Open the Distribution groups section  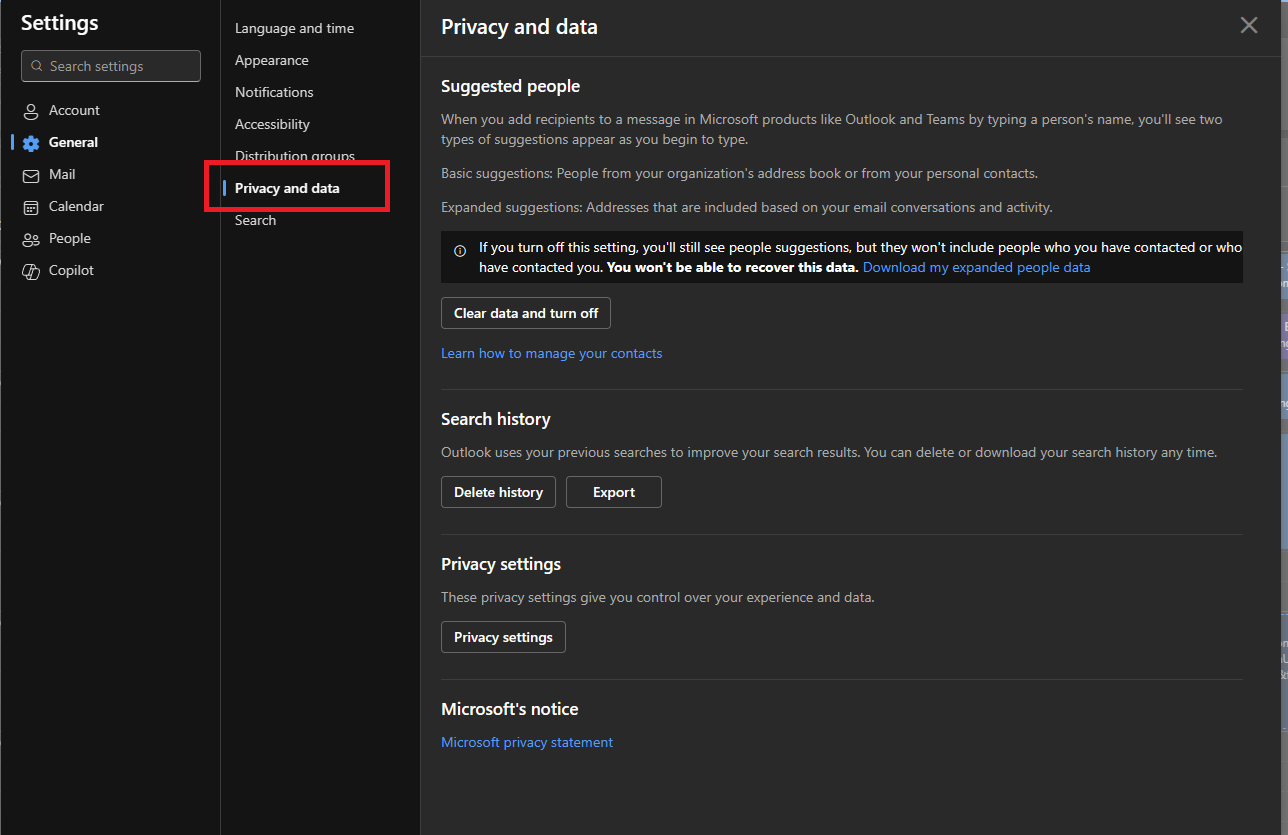tap(295, 156)
